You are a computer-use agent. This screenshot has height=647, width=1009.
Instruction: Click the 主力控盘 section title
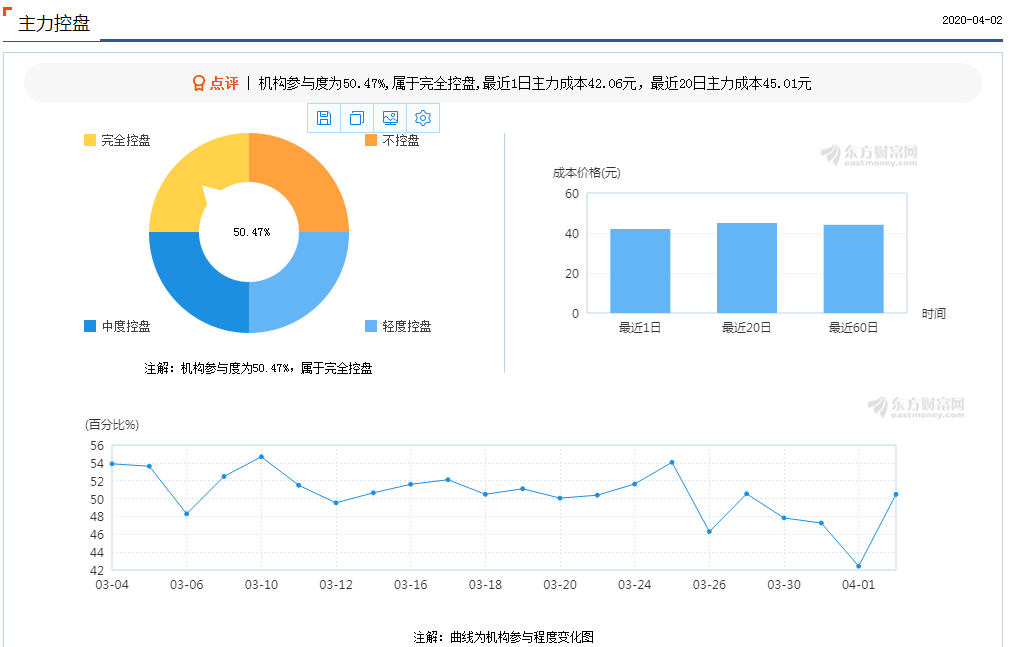[x=54, y=24]
